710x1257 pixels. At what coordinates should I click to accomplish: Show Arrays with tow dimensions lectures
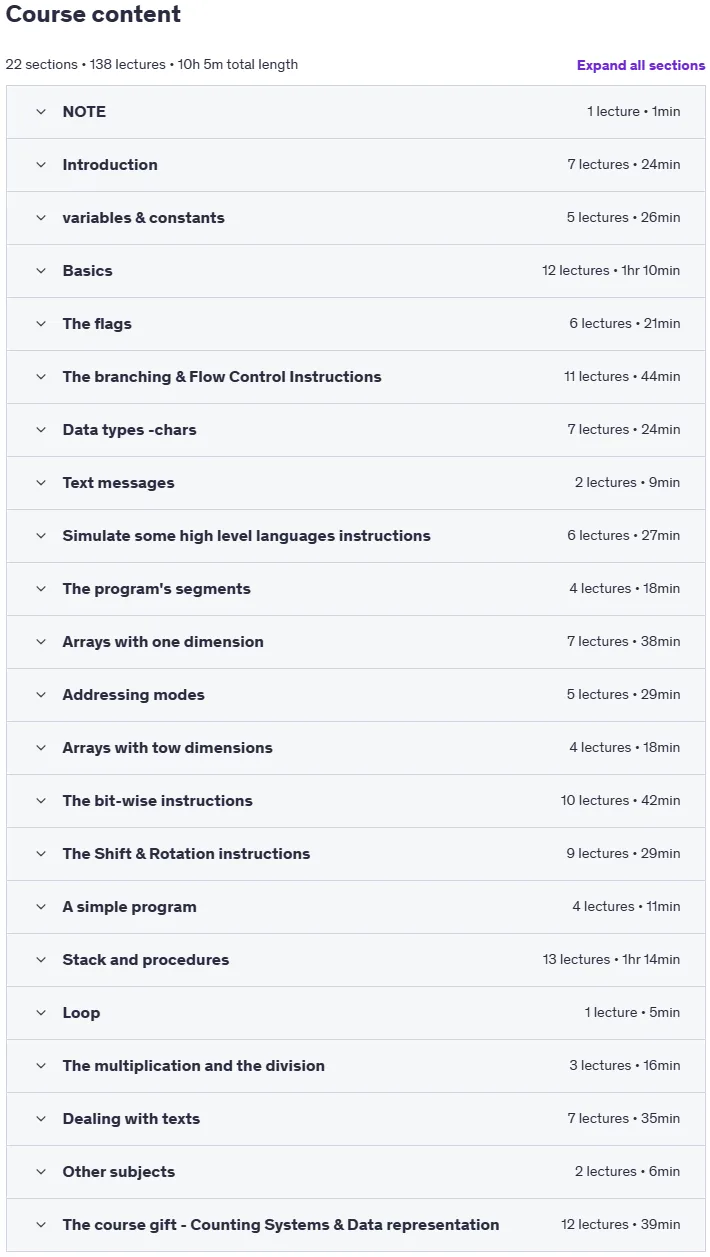click(356, 748)
